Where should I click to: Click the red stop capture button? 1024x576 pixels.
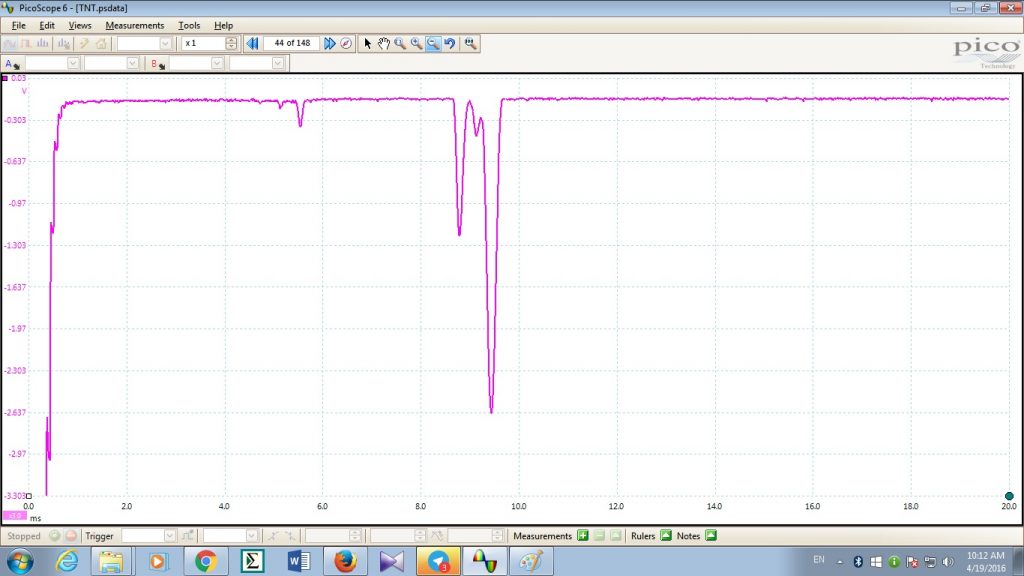coord(71,536)
